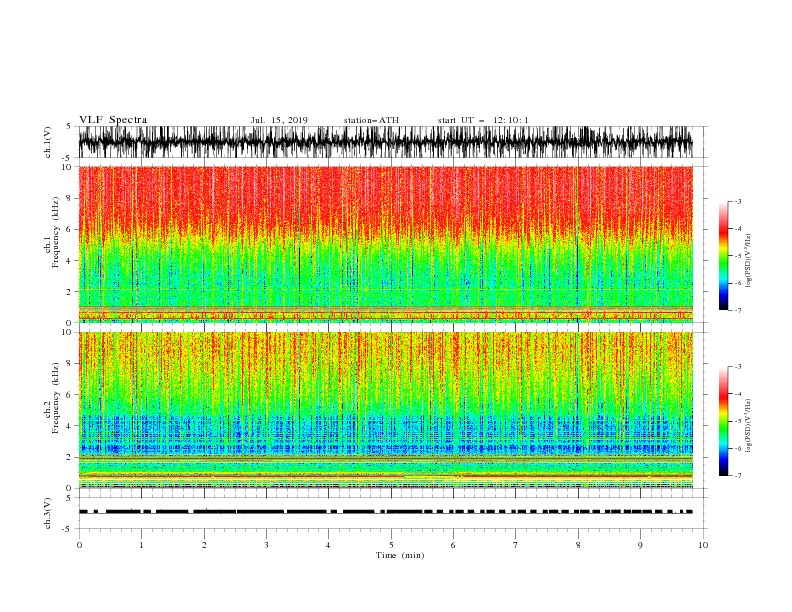Click the time axis tick label "5"
This screenshot has width=792, height=612.
pyautogui.click(x=391, y=545)
